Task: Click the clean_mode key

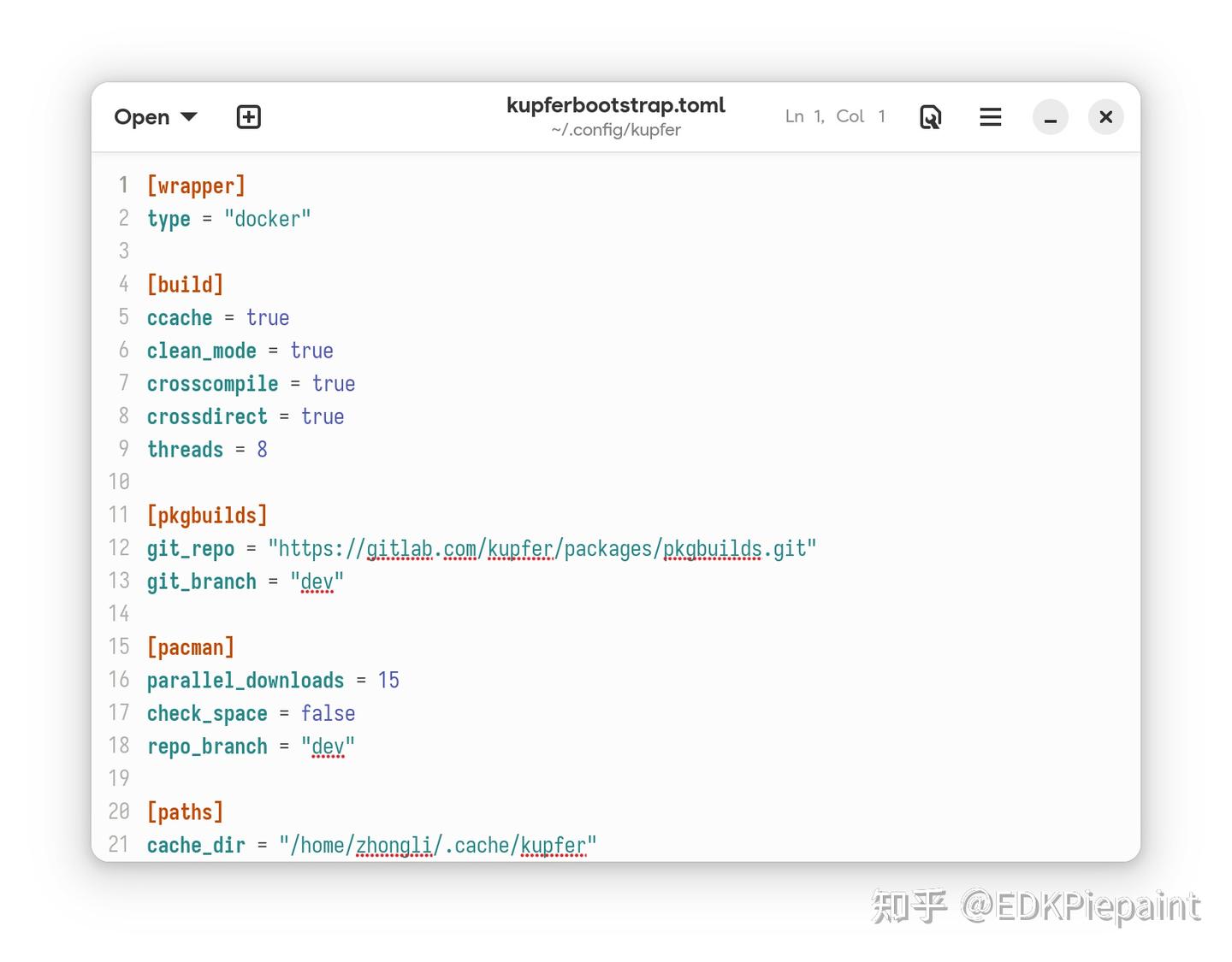Action: click(202, 351)
